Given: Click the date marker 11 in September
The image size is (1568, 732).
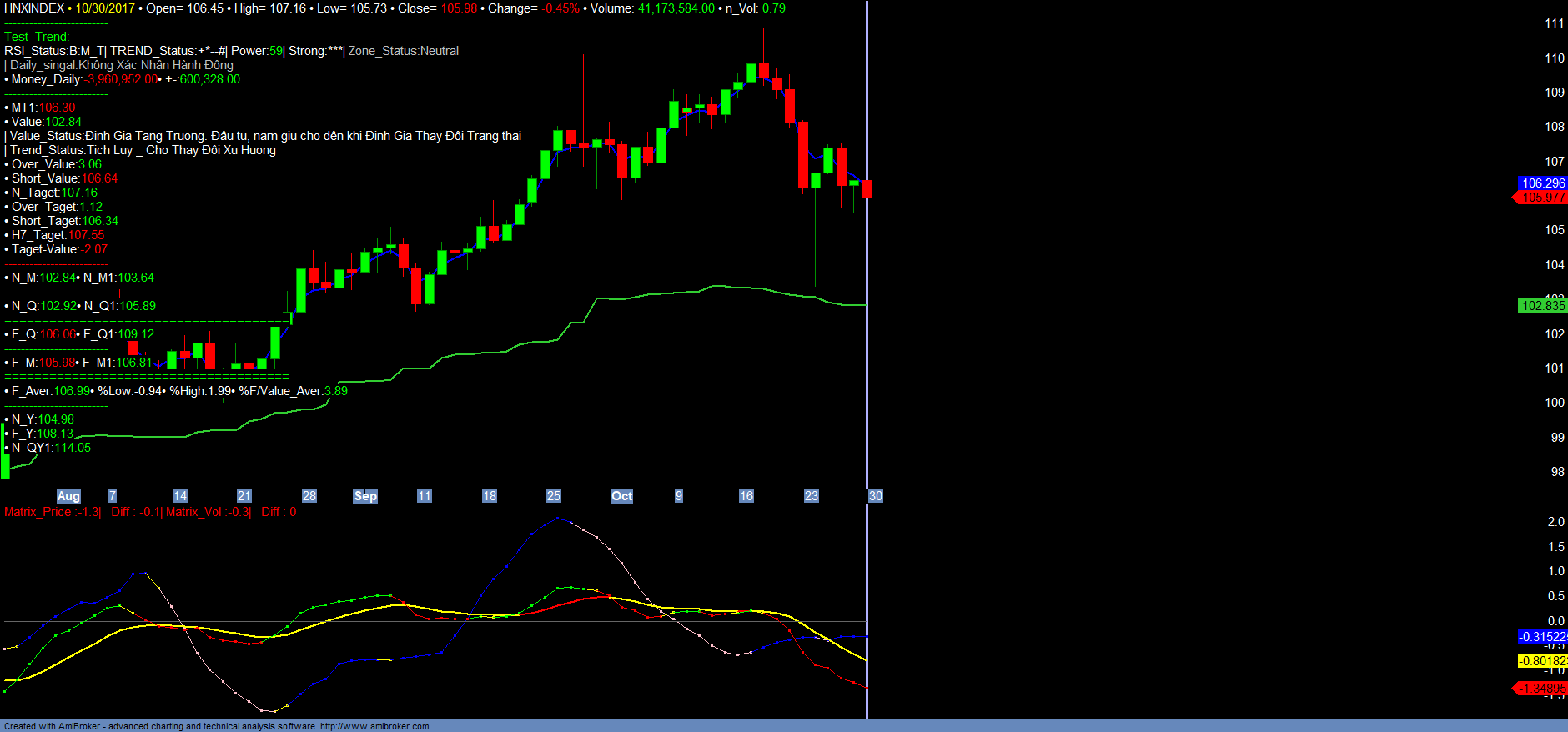Looking at the screenshot, I should click(x=424, y=496).
